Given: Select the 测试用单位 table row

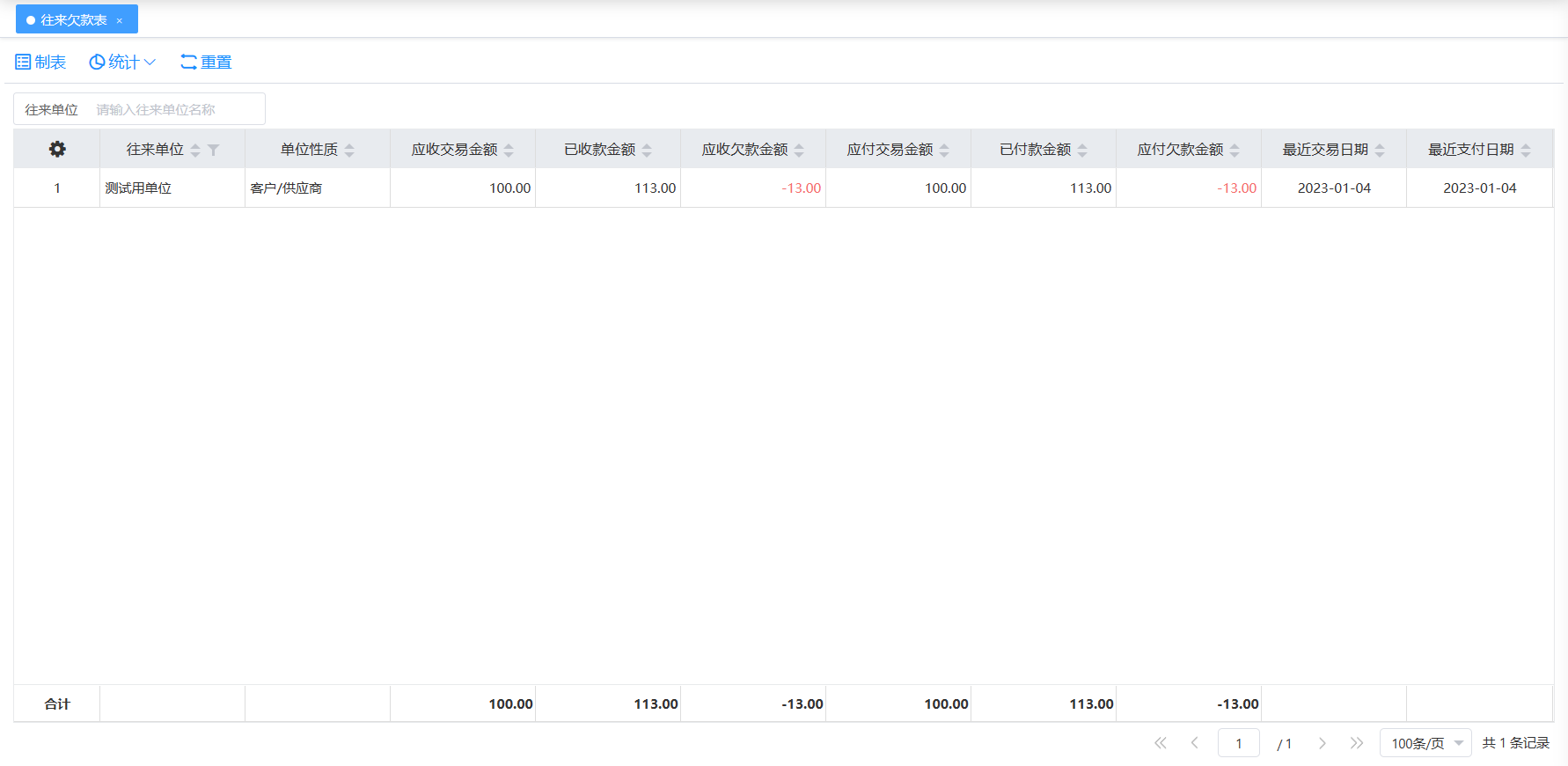Looking at the screenshot, I should (x=138, y=188).
